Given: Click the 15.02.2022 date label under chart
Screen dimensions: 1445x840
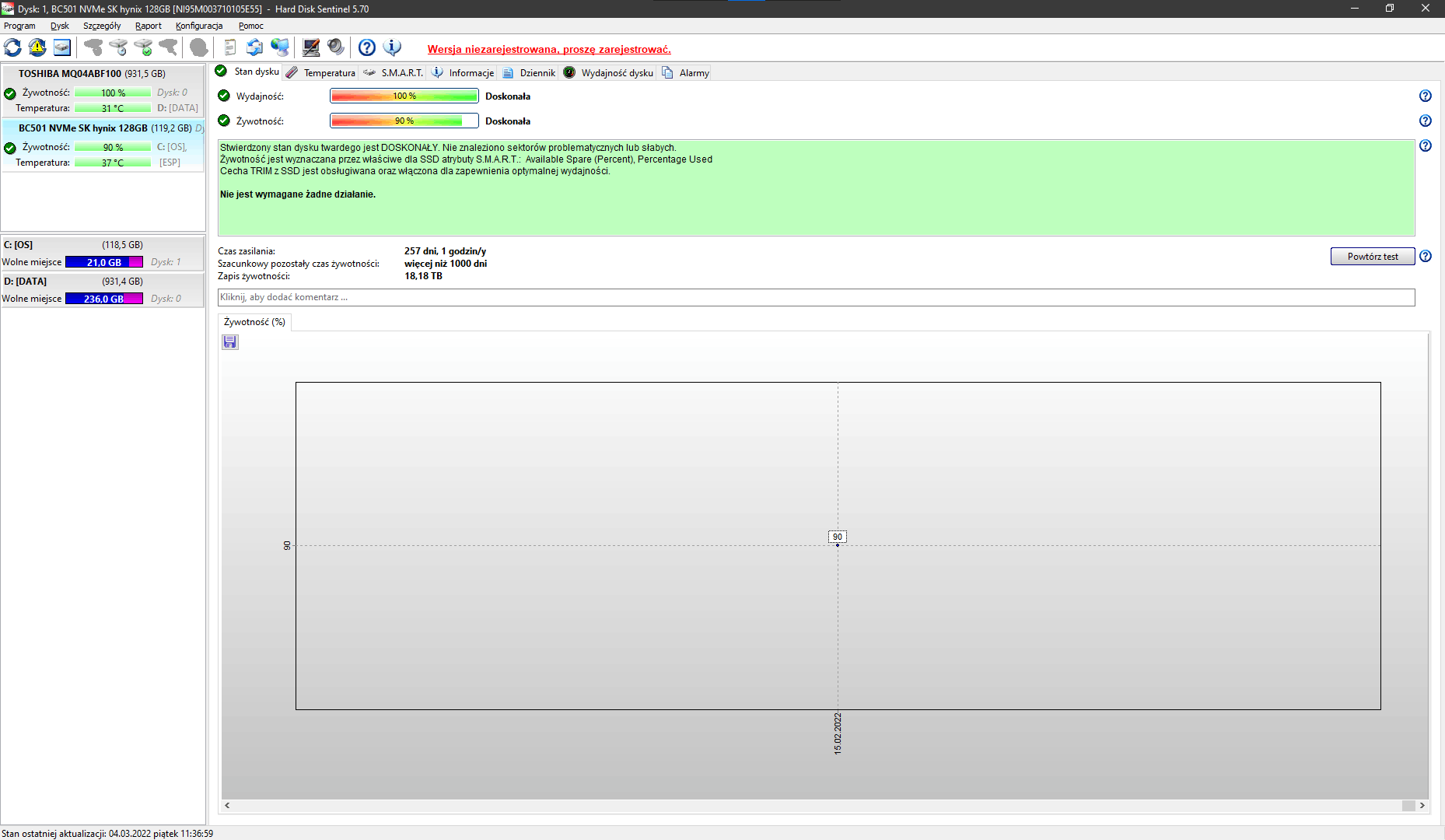Looking at the screenshot, I should (838, 733).
